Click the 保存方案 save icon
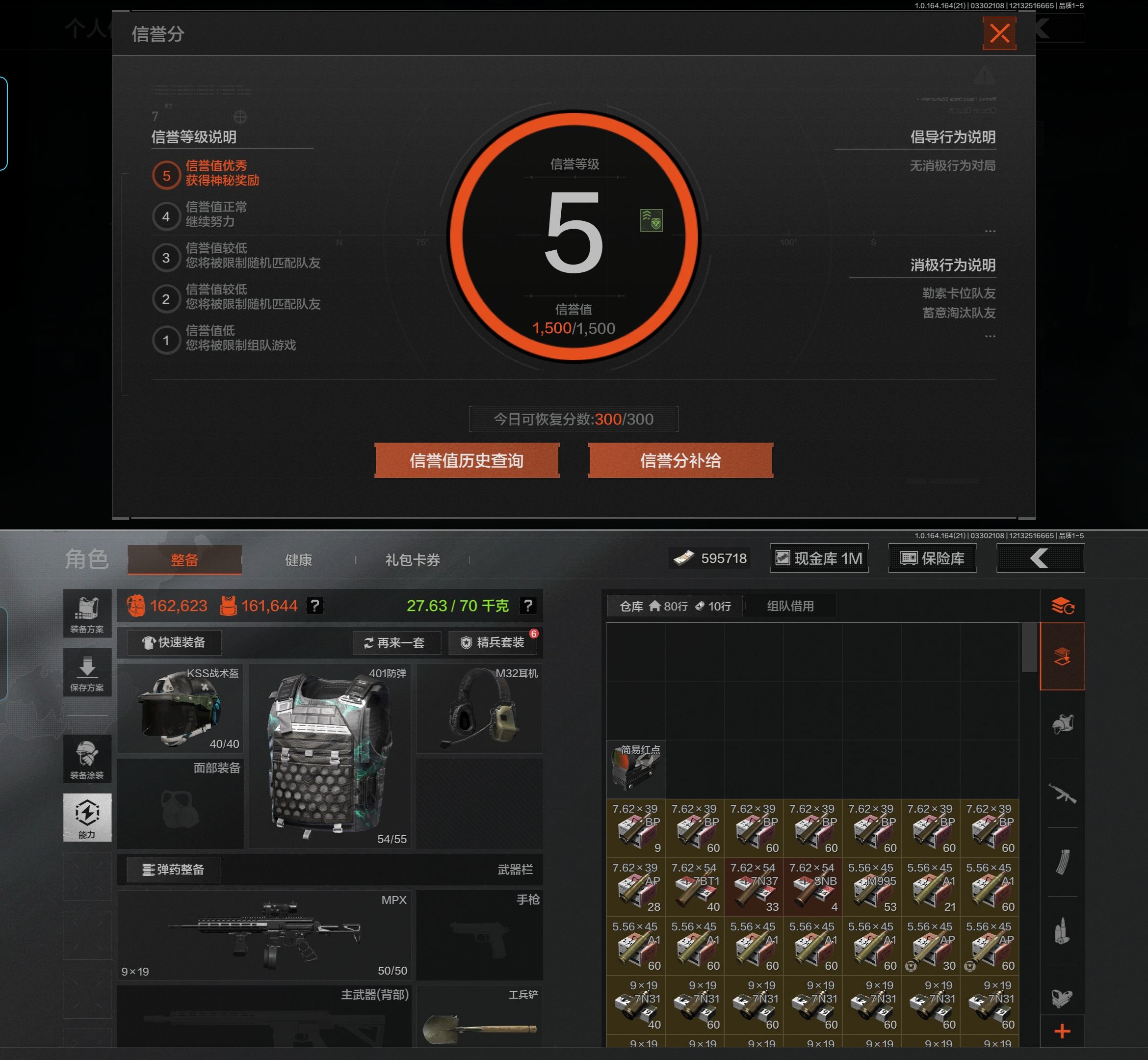This screenshot has height=1060, width=1148. click(87, 672)
